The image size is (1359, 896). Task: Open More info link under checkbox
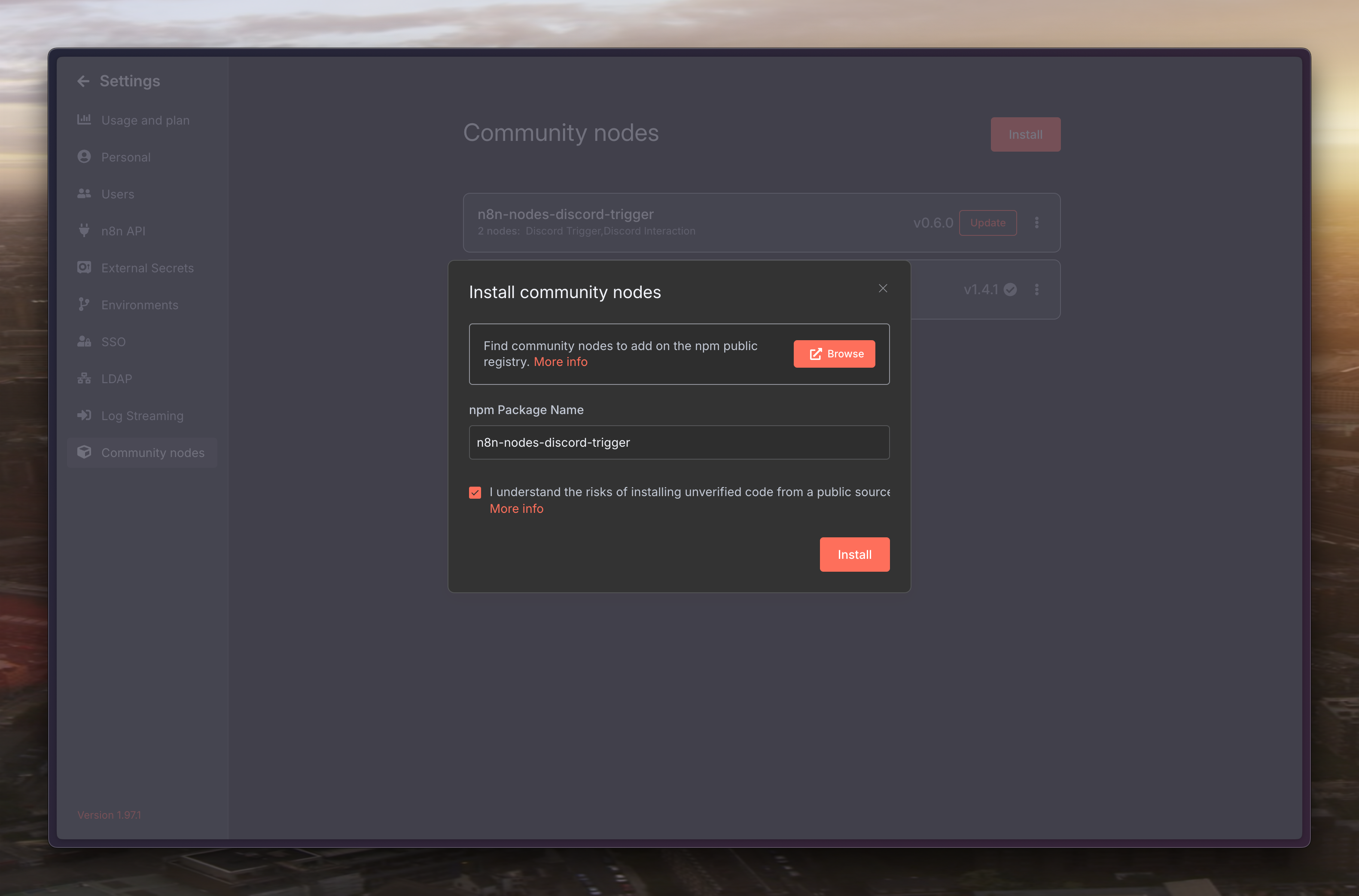point(516,509)
